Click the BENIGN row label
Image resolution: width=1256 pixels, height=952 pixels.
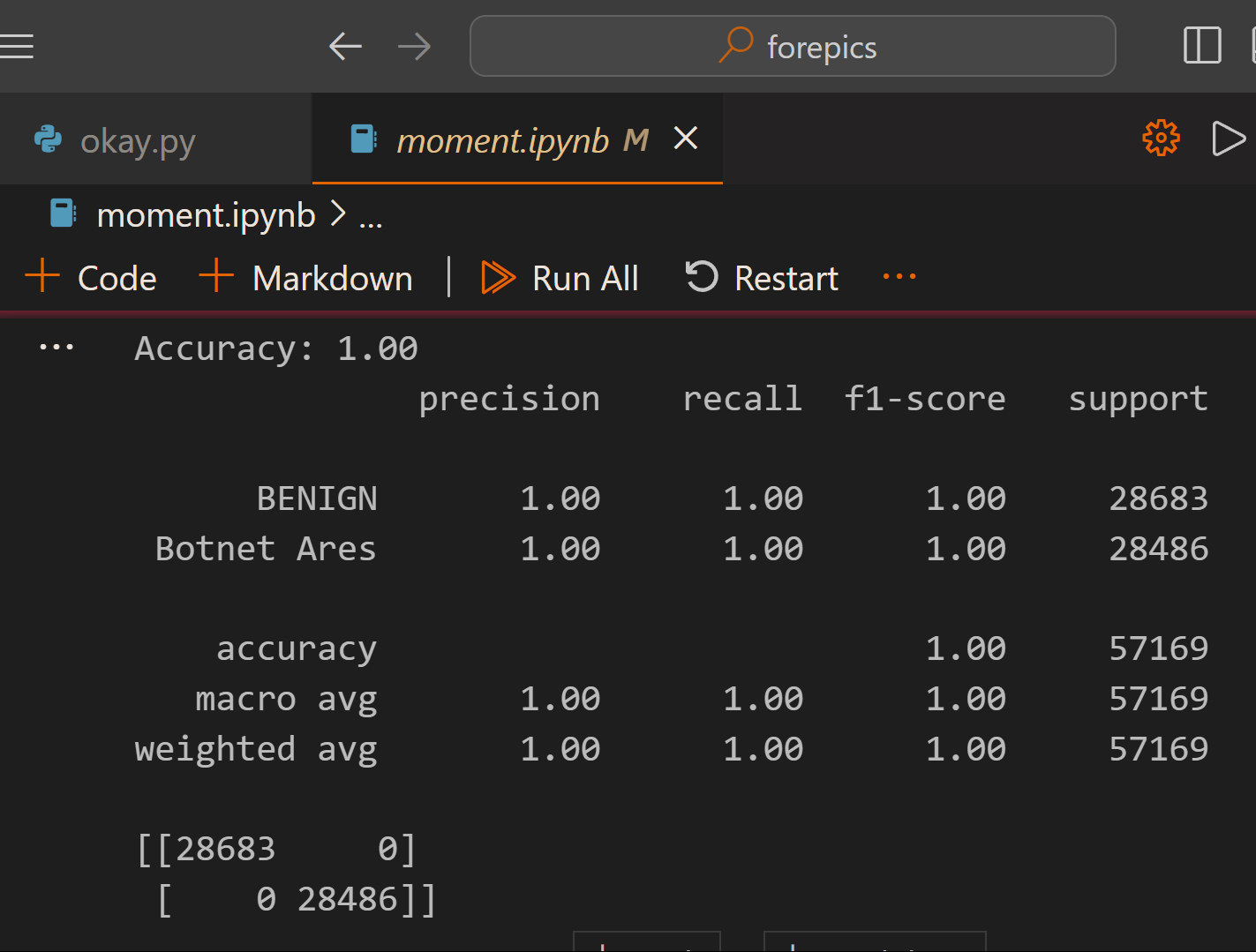(x=317, y=498)
